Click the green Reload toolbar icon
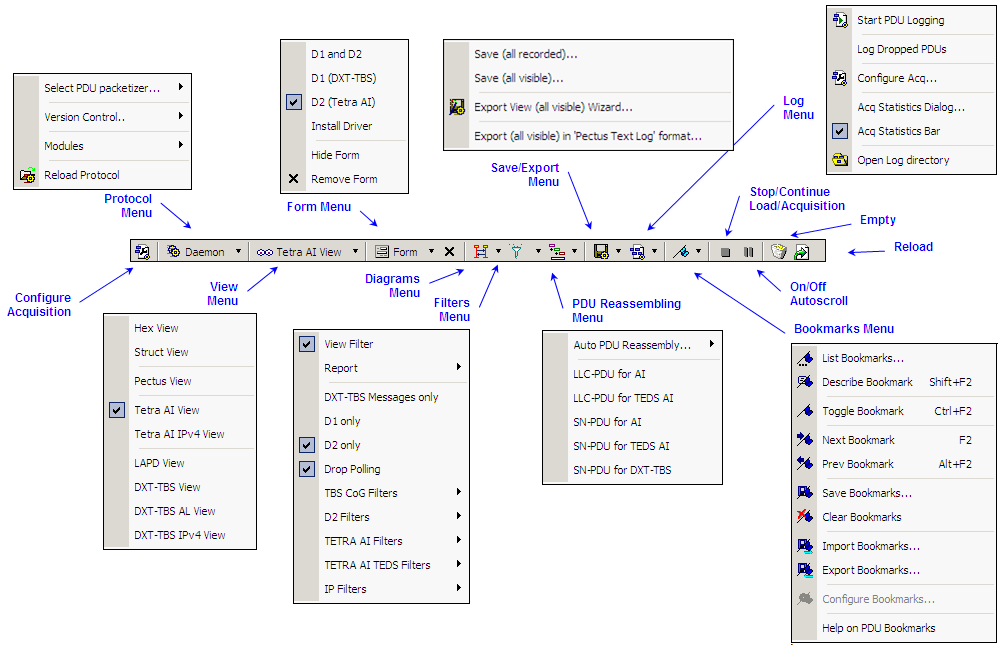 click(801, 252)
